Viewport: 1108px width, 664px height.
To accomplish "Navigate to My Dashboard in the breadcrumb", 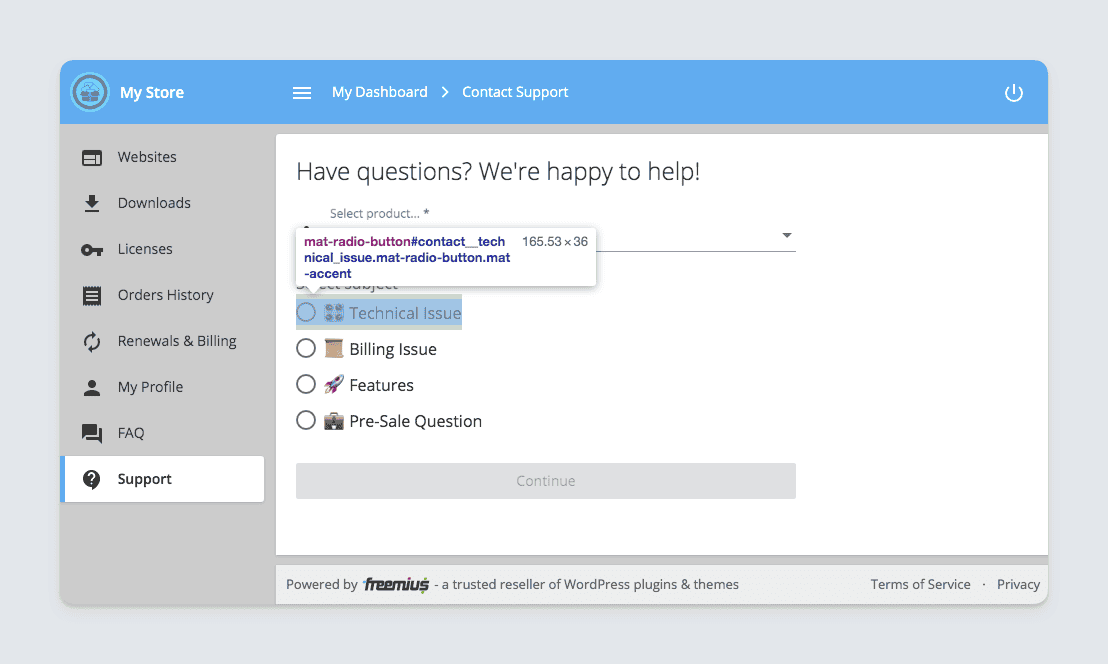I will tap(380, 91).
